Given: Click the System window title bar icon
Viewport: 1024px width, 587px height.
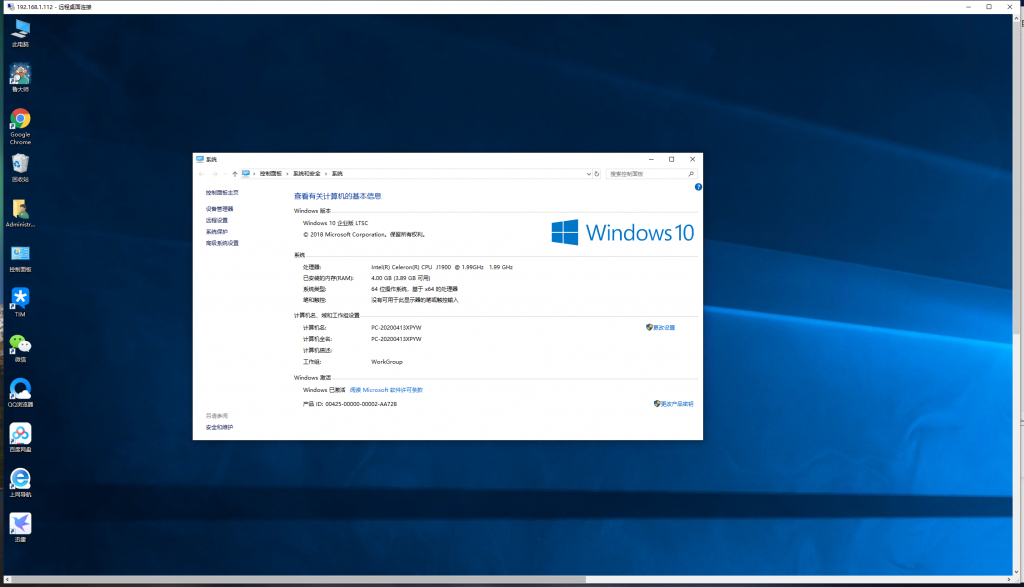Looking at the screenshot, I should pos(200,159).
